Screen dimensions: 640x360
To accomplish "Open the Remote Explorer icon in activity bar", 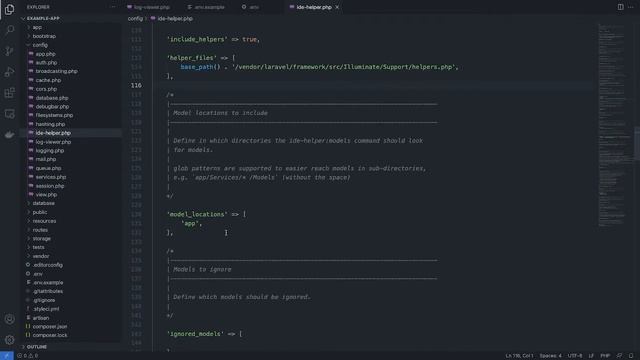I will [x=9, y=114].
